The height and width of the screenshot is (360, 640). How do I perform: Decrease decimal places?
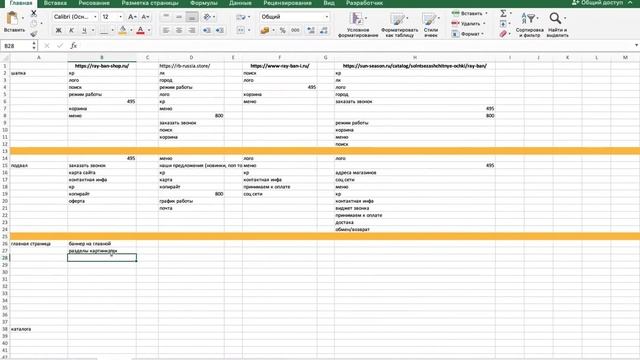[324, 31]
